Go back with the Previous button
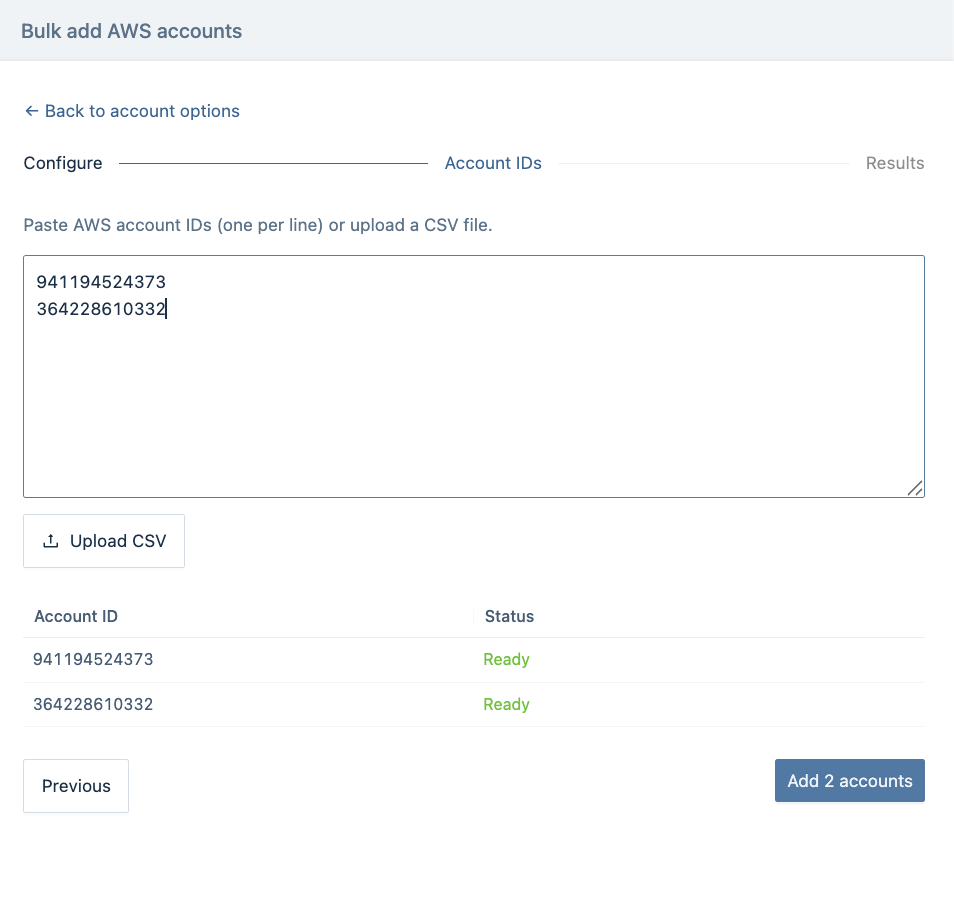 76,786
